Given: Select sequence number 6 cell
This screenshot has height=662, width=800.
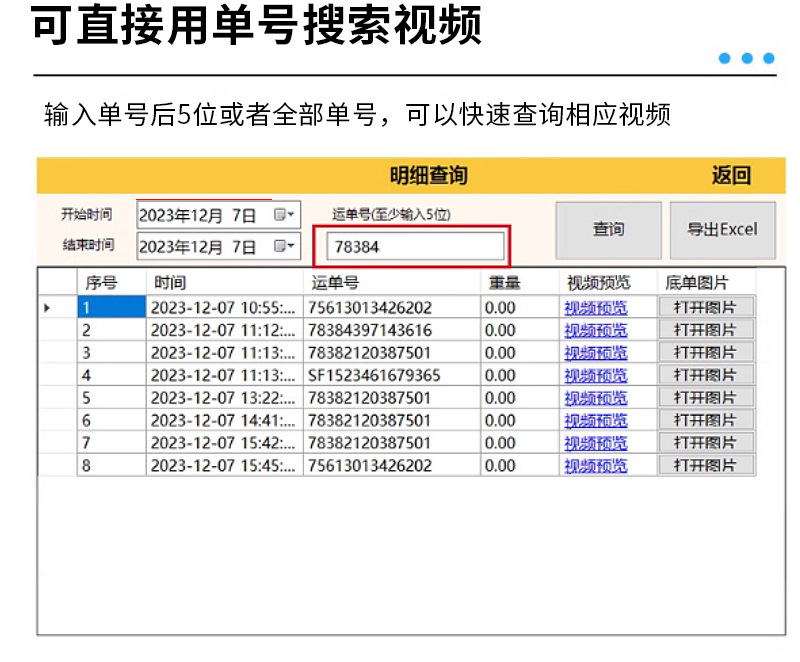Looking at the screenshot, I should point(112,420).
